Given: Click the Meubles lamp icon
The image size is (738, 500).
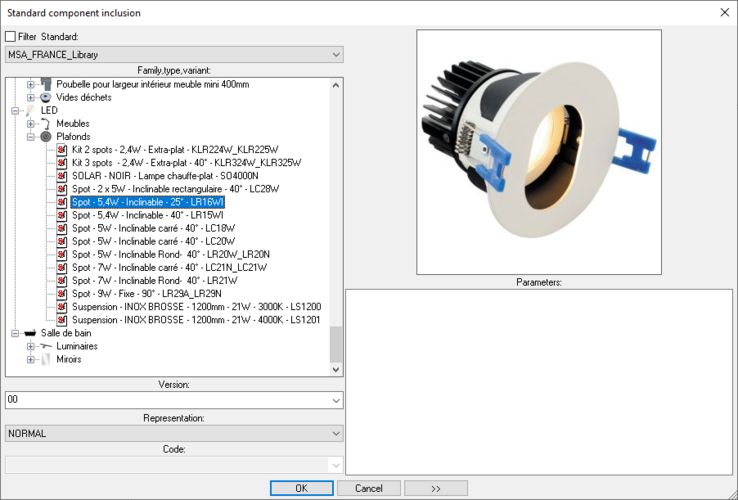Looking at the screenshot, I should (45, 123).
